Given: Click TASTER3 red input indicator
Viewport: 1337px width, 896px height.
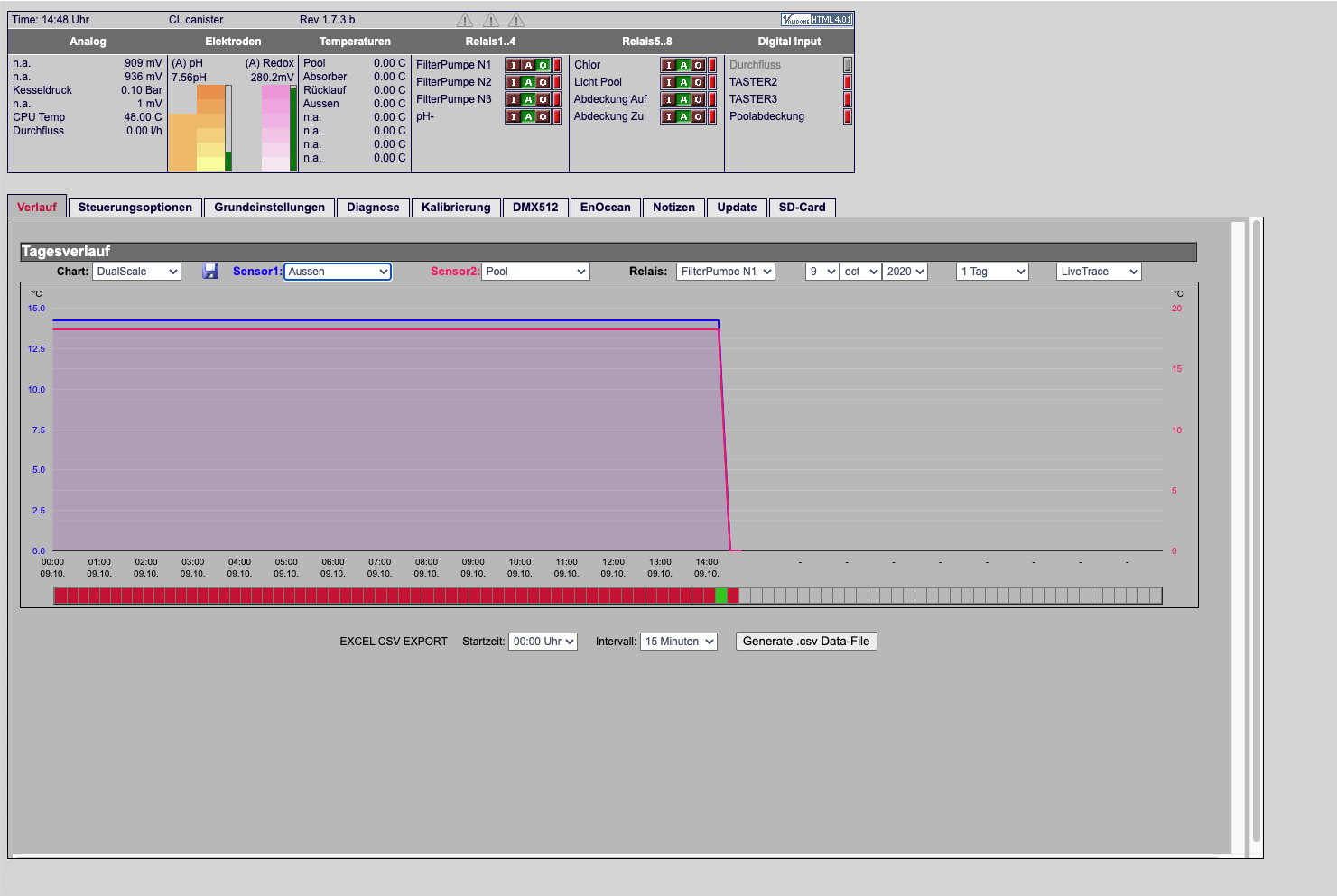Looking at the screenshot, I should [848, 99].
